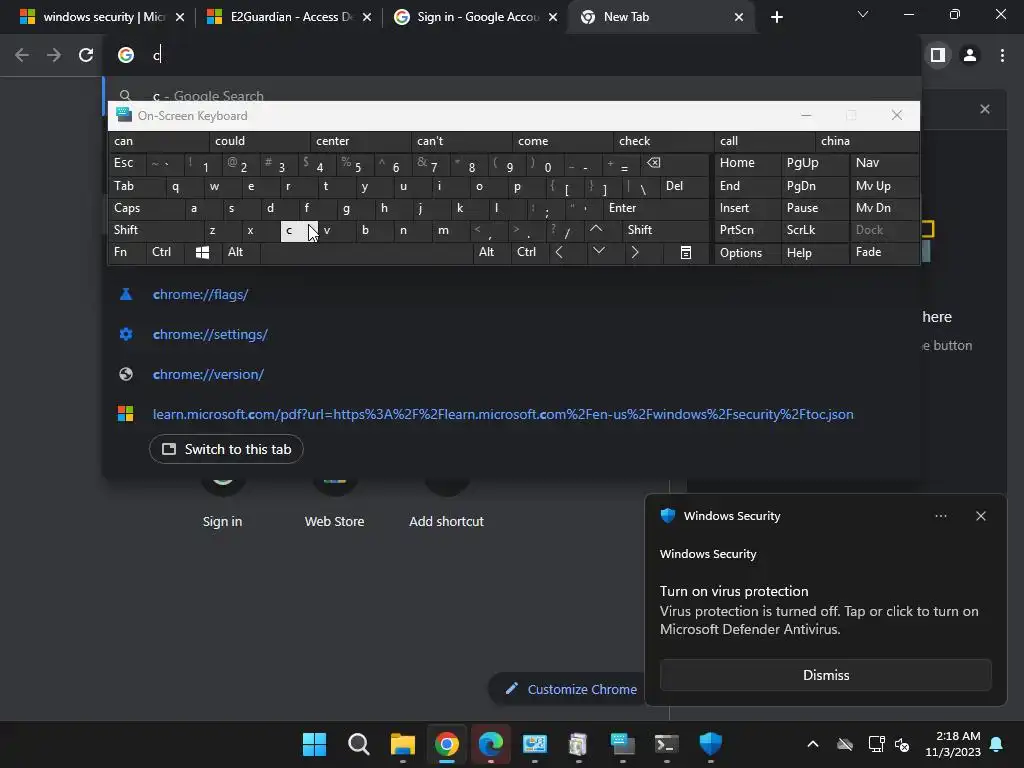The width and height of the screenshot is (1024, 768).
Task: Toggle the Caps key on the keyboard
Action: coord(145,208)
